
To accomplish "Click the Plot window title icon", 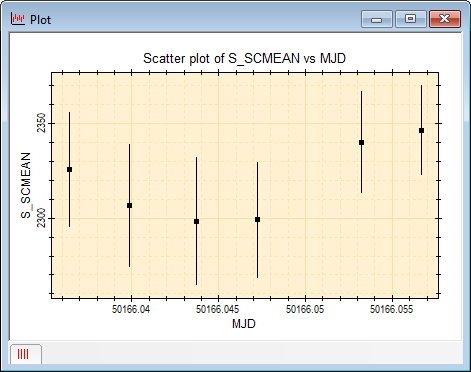I will click(x=18, y=19).
